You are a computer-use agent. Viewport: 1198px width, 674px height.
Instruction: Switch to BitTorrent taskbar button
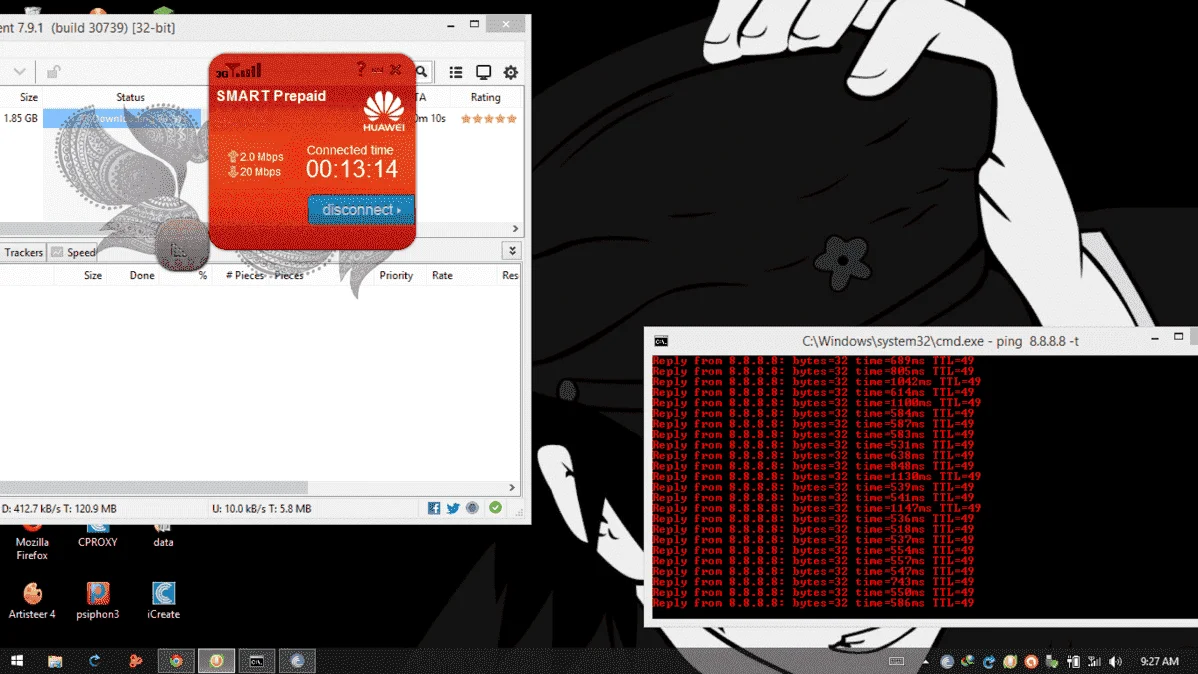click(x=216, y=661)
